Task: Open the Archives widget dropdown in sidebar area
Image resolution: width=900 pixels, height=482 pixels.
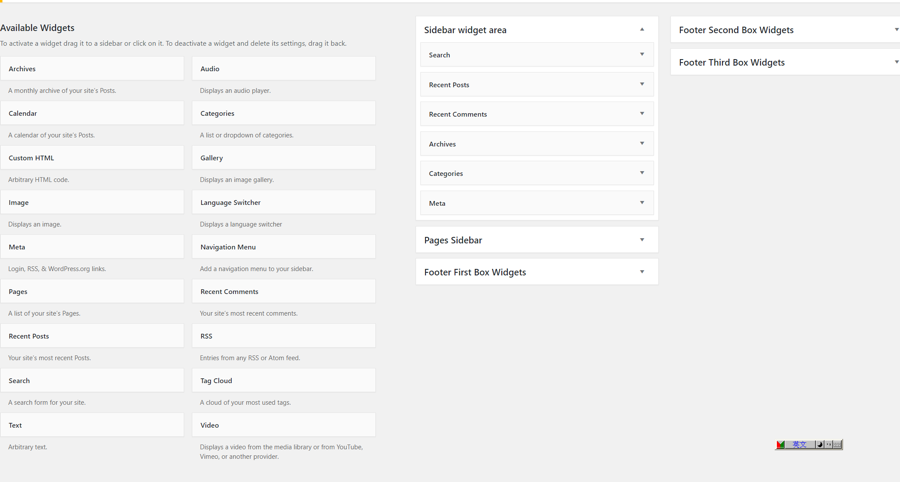Action: (642, 144)
